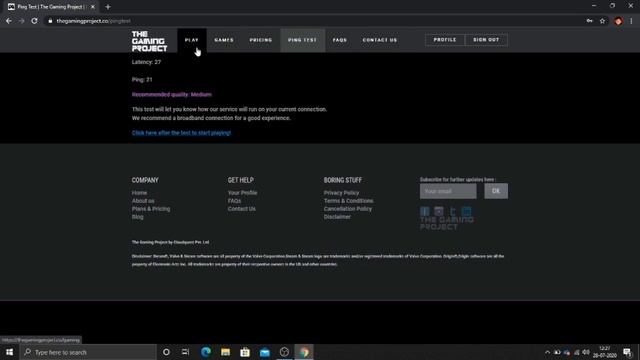Click the padlock site info icon

[50, 21]
